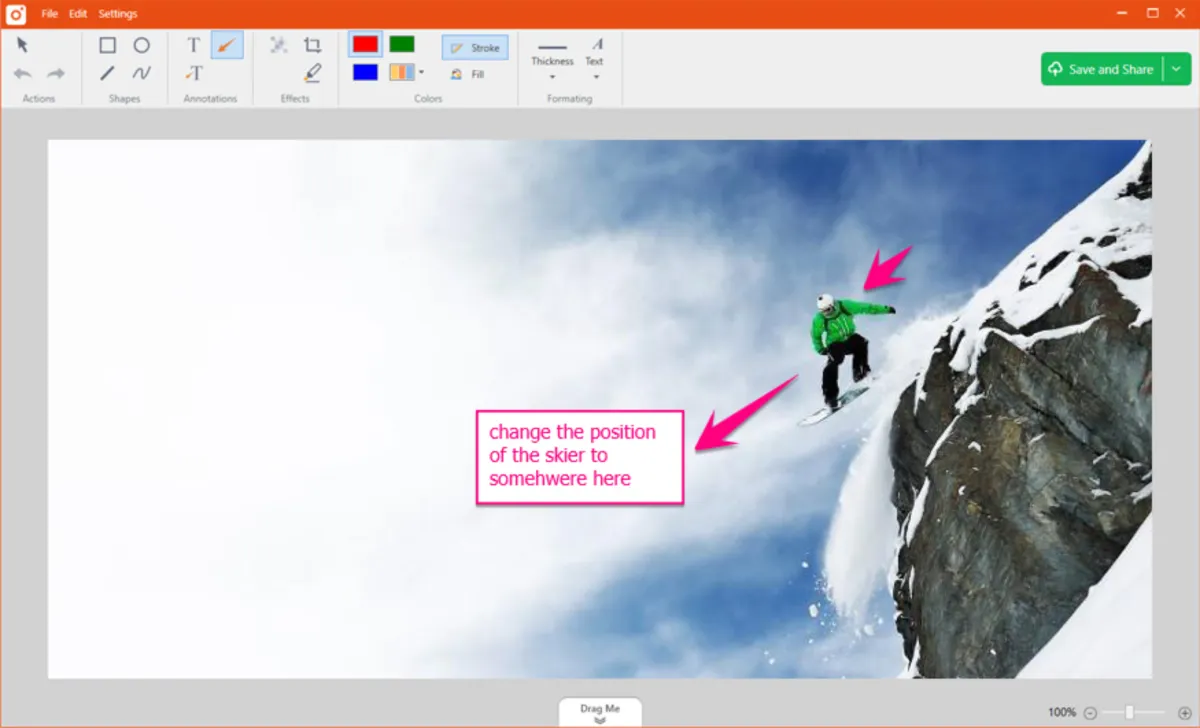
Task: Open the Thickness dropdown
Action: point(552,60)
